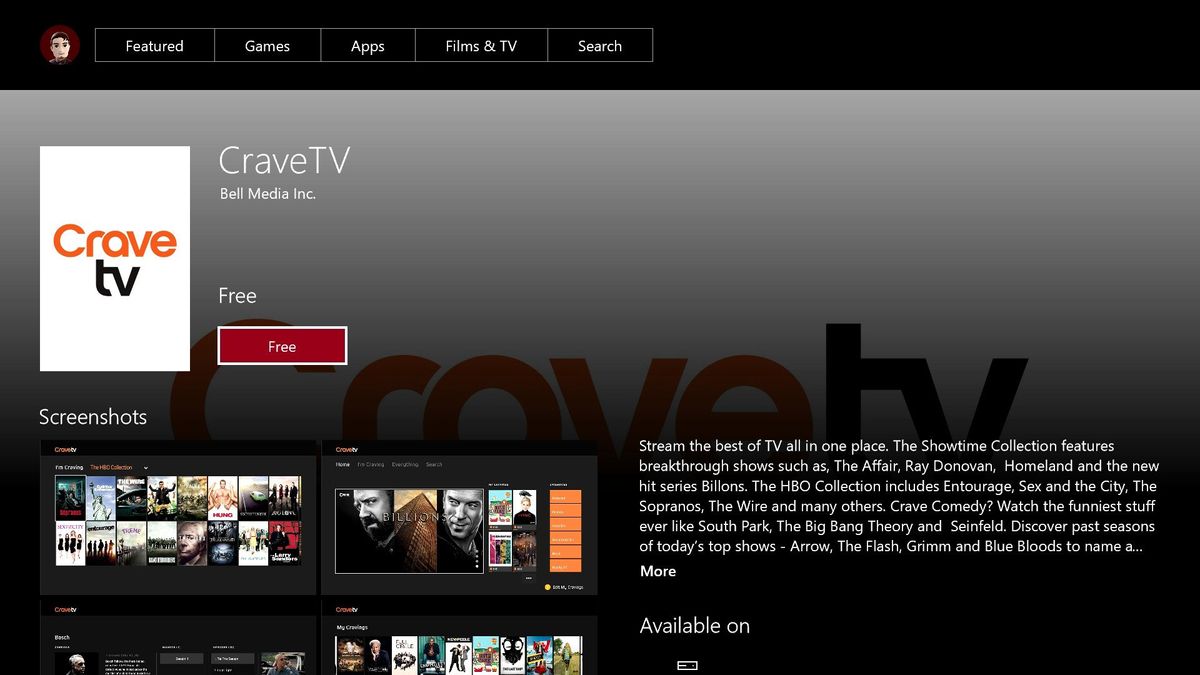The image size is (1200, 675).
Task: Click the Available on heading
Action: point(695,626)
